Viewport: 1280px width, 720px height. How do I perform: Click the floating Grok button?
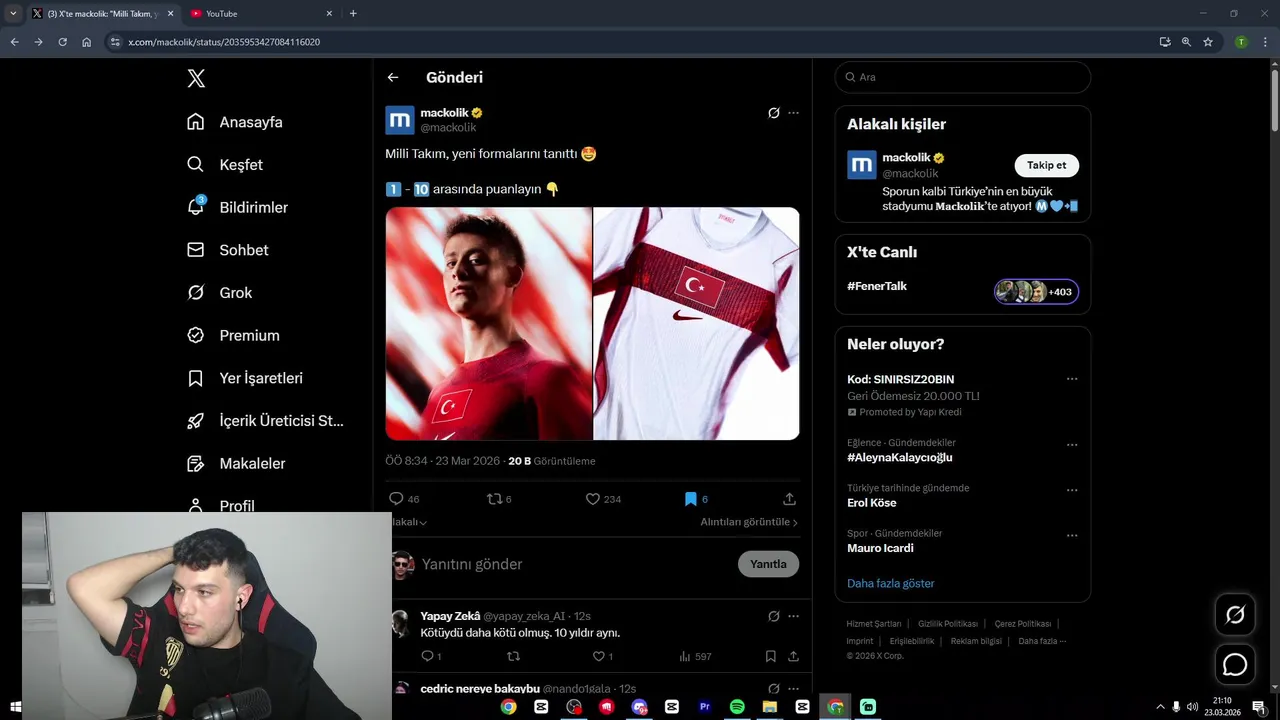1235,615
